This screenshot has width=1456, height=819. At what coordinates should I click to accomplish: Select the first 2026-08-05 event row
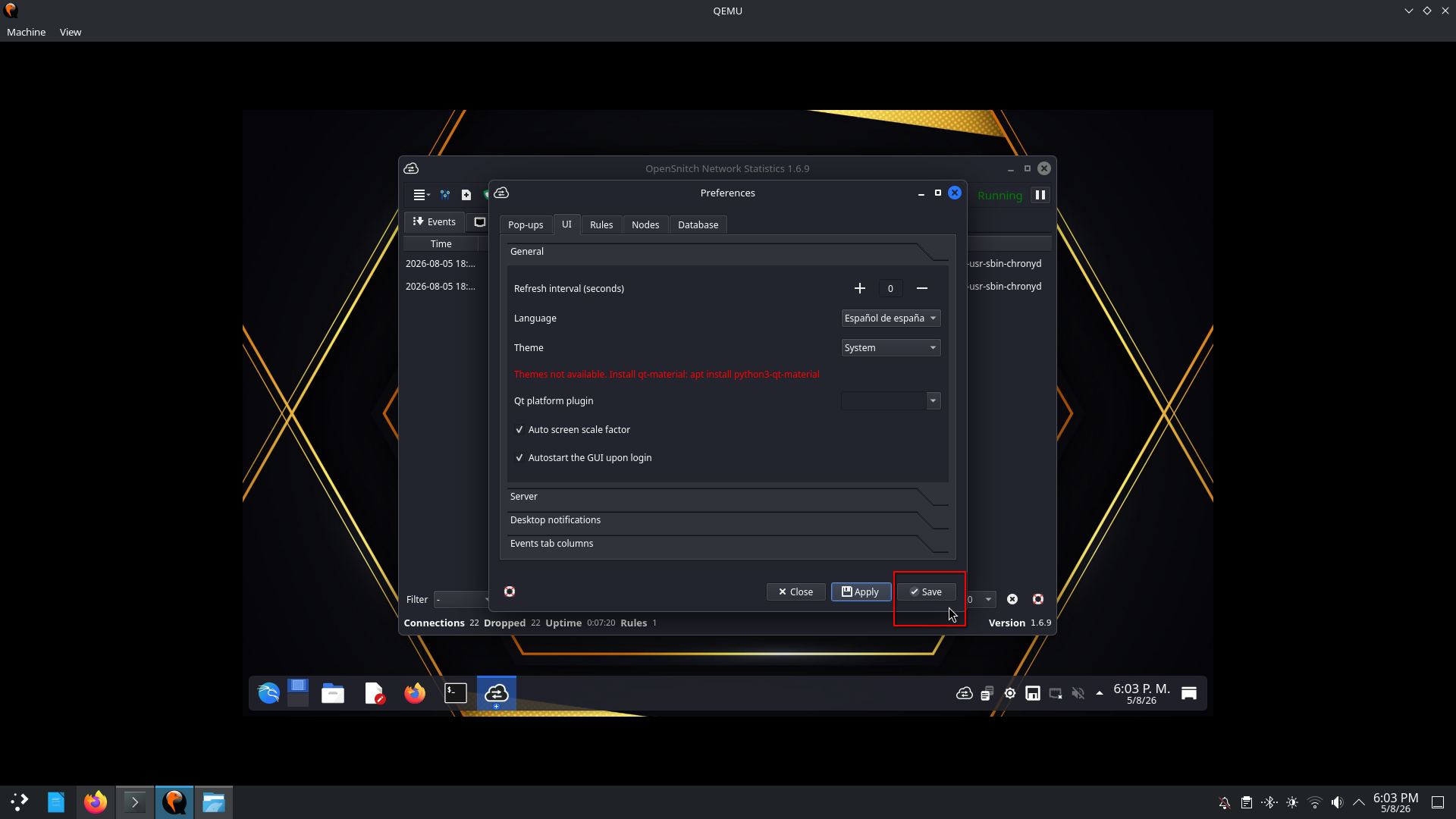(x=441, y=264)
